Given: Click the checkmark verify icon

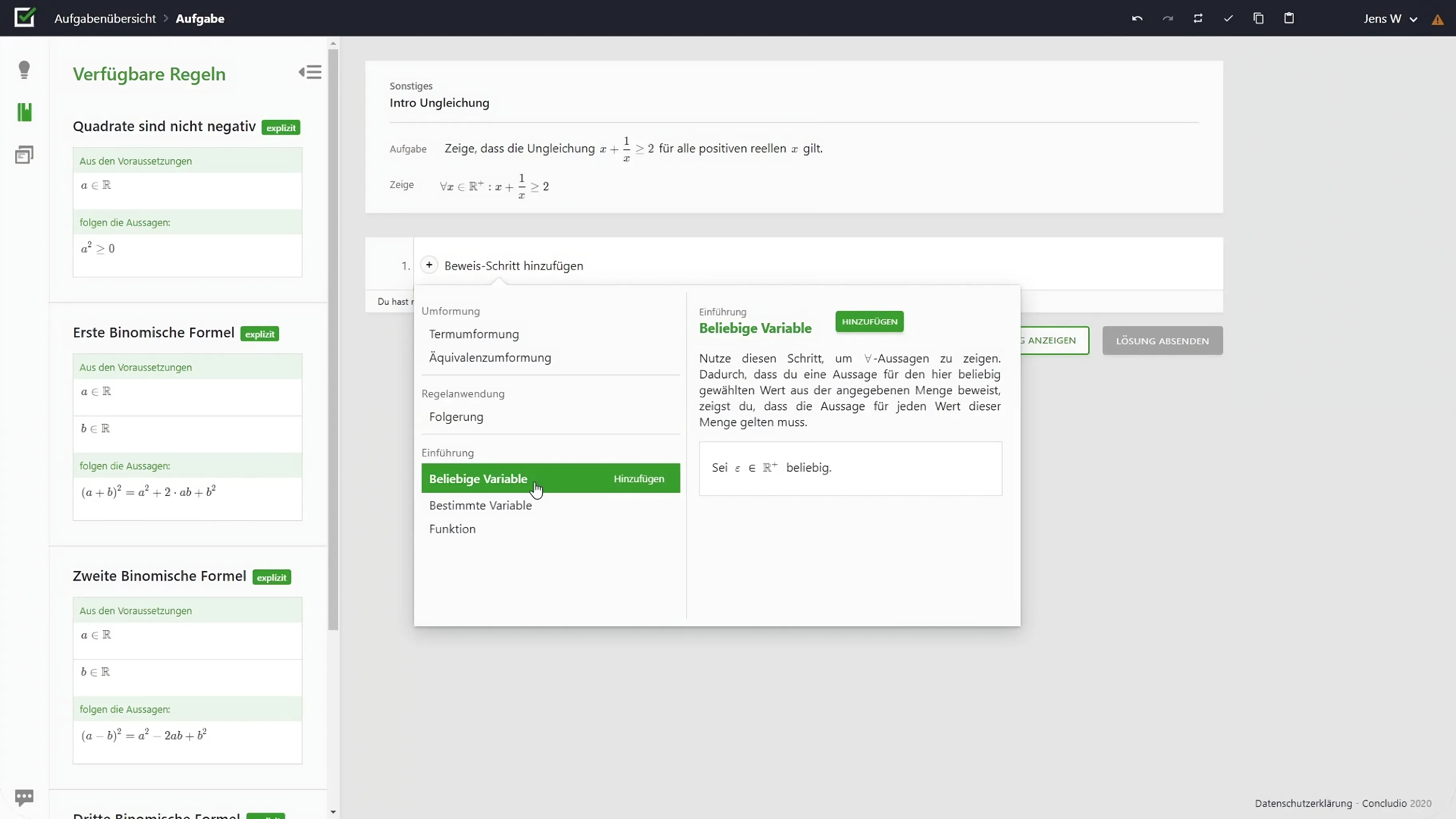Looking at the screenshot, I should pyautogui.click(x=1228, y=19).
